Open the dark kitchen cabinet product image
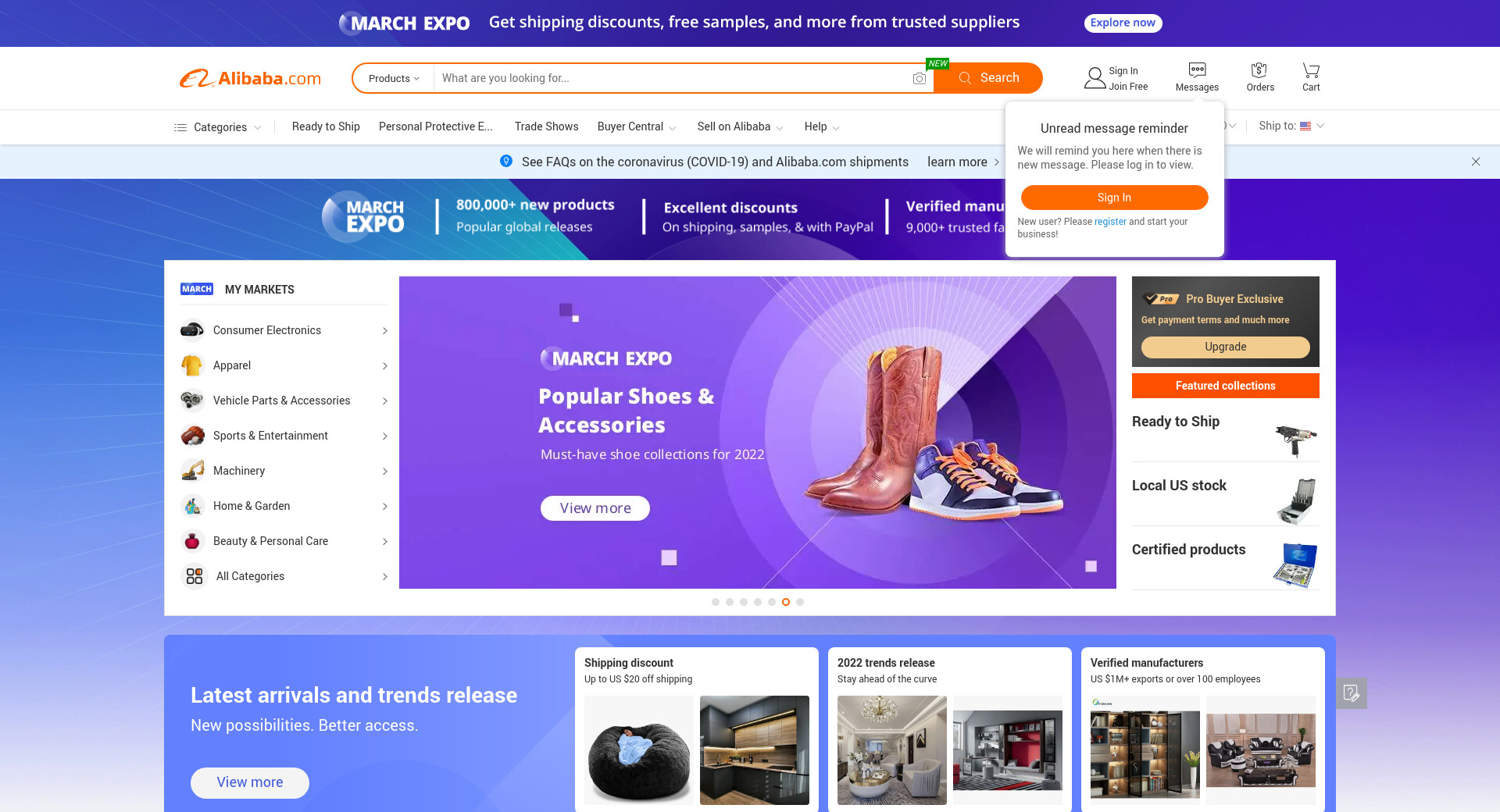Viewport: 1500px width, 812px height. pyautogui.click(x=755, y=750)
